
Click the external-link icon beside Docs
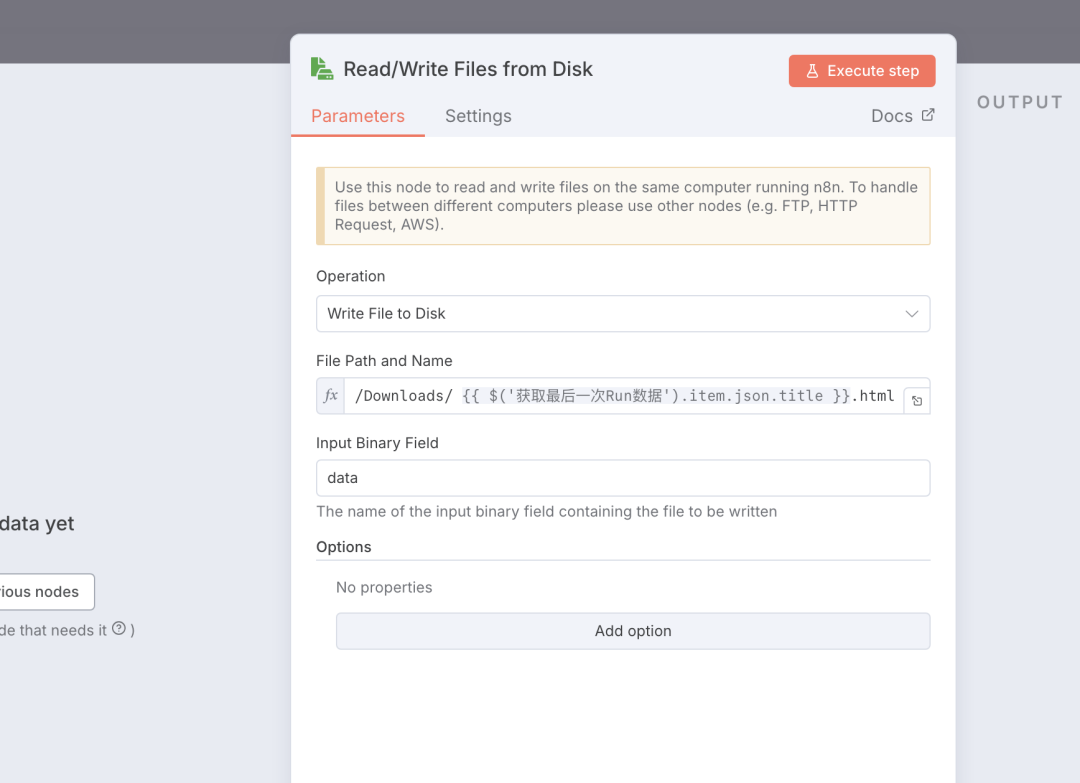point(930,114)
